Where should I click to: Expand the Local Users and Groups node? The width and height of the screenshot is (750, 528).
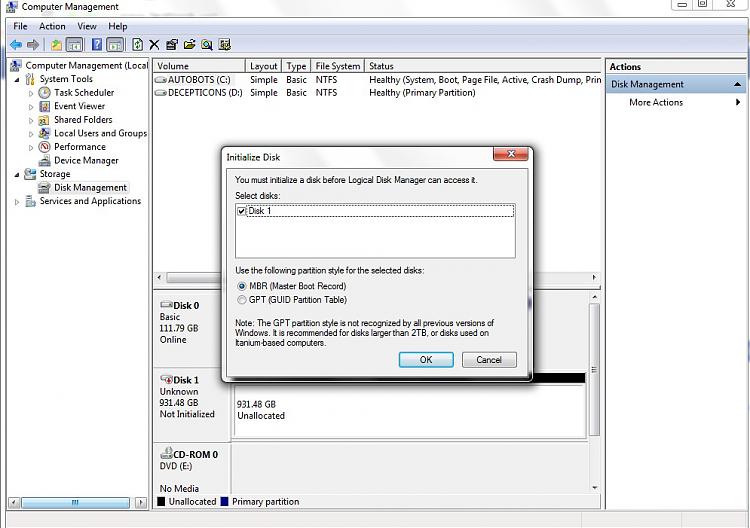pyautogui.click(x=31, y=134)
